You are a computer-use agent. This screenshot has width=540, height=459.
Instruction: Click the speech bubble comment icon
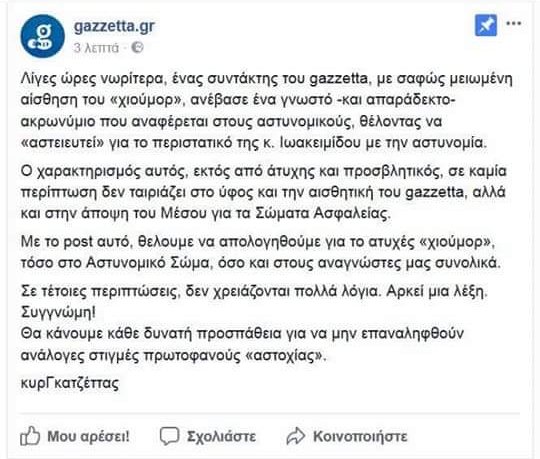[x=169, y=436]
